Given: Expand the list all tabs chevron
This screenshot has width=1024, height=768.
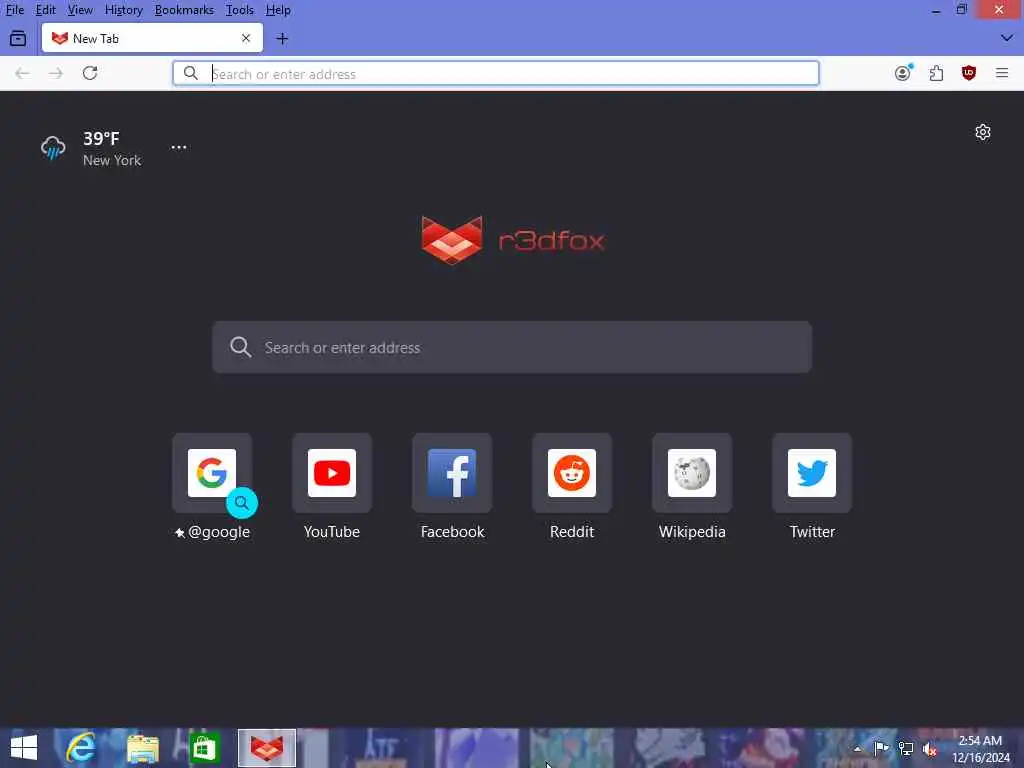Looking at the screenshot, I should pyautogui.click(x=1007, y=38).
